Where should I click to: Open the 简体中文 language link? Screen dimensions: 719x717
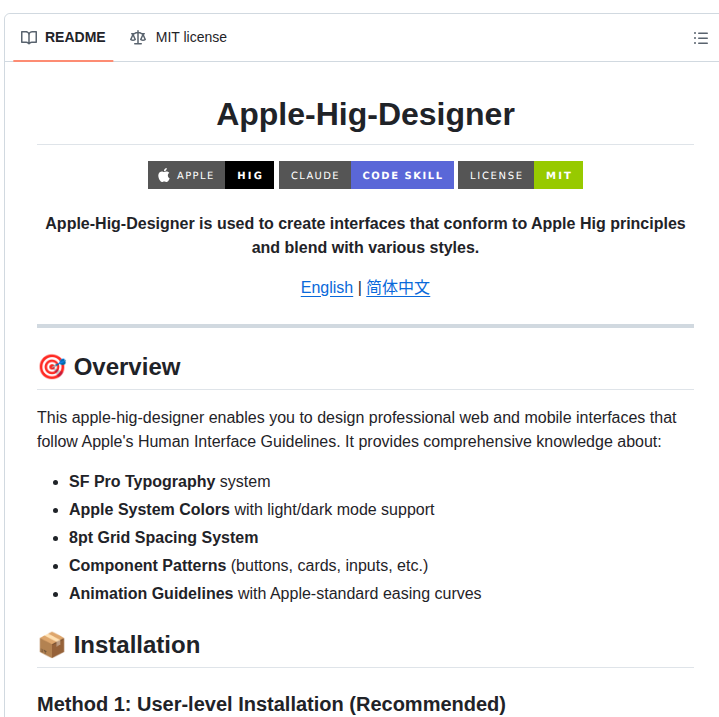pyautogui.click(x=398, y=288)
